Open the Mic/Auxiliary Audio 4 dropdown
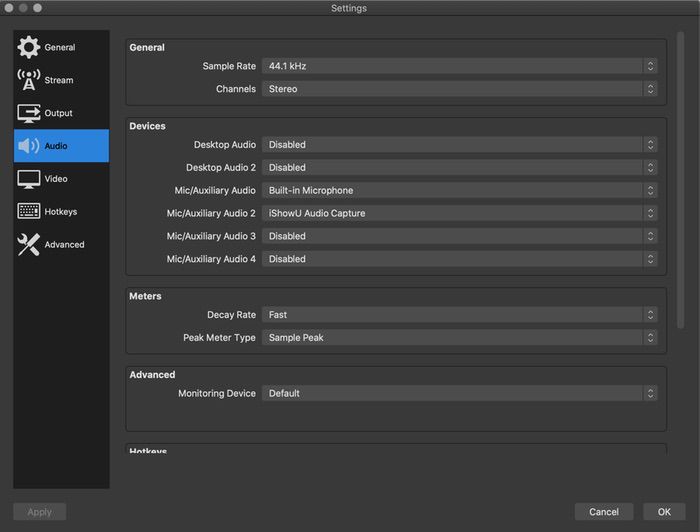The image size is (700, 532). pos(459,259)
